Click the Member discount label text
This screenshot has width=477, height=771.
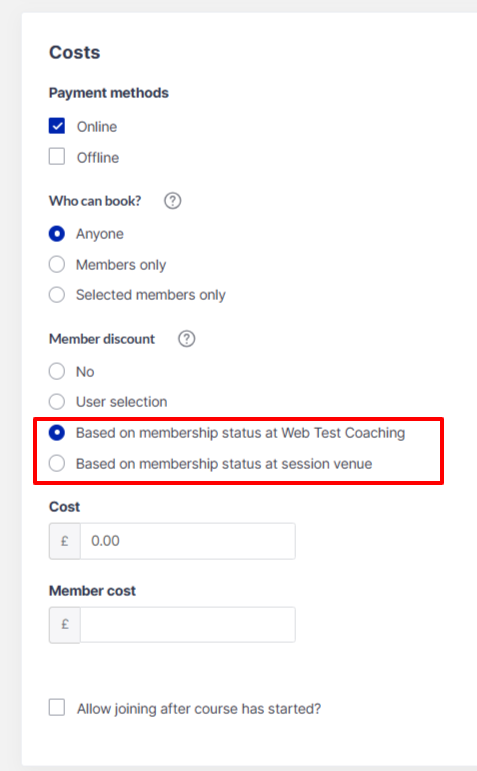pos(102,339)
